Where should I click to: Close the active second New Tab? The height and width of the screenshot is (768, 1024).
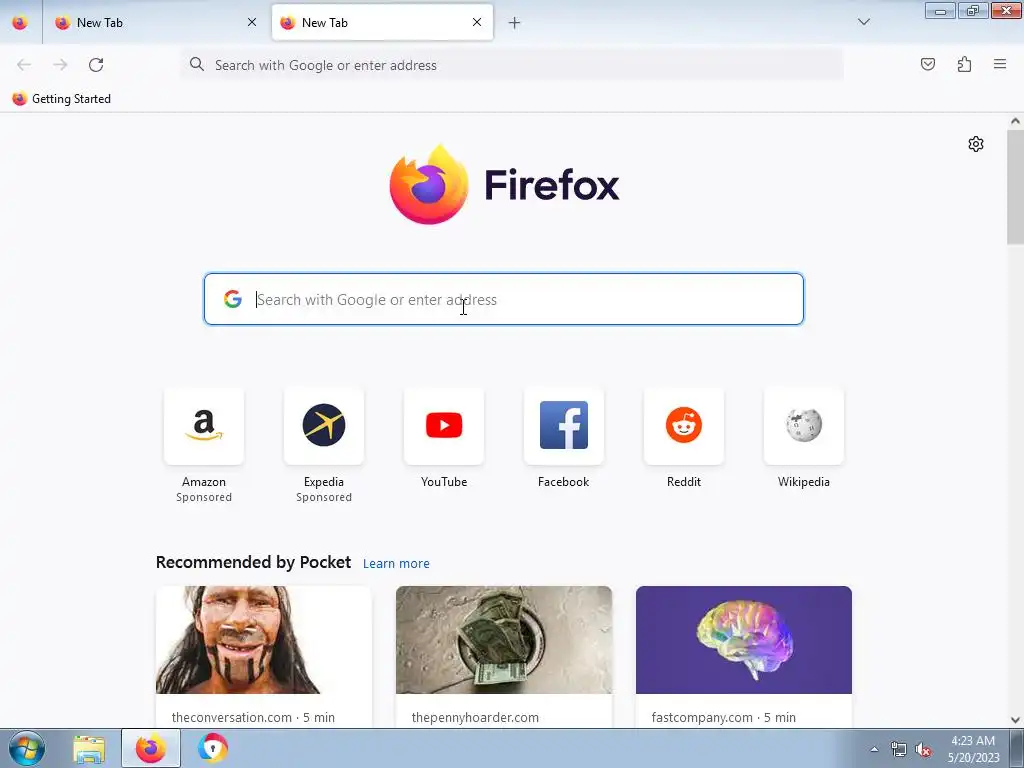[x=477, y=23]
